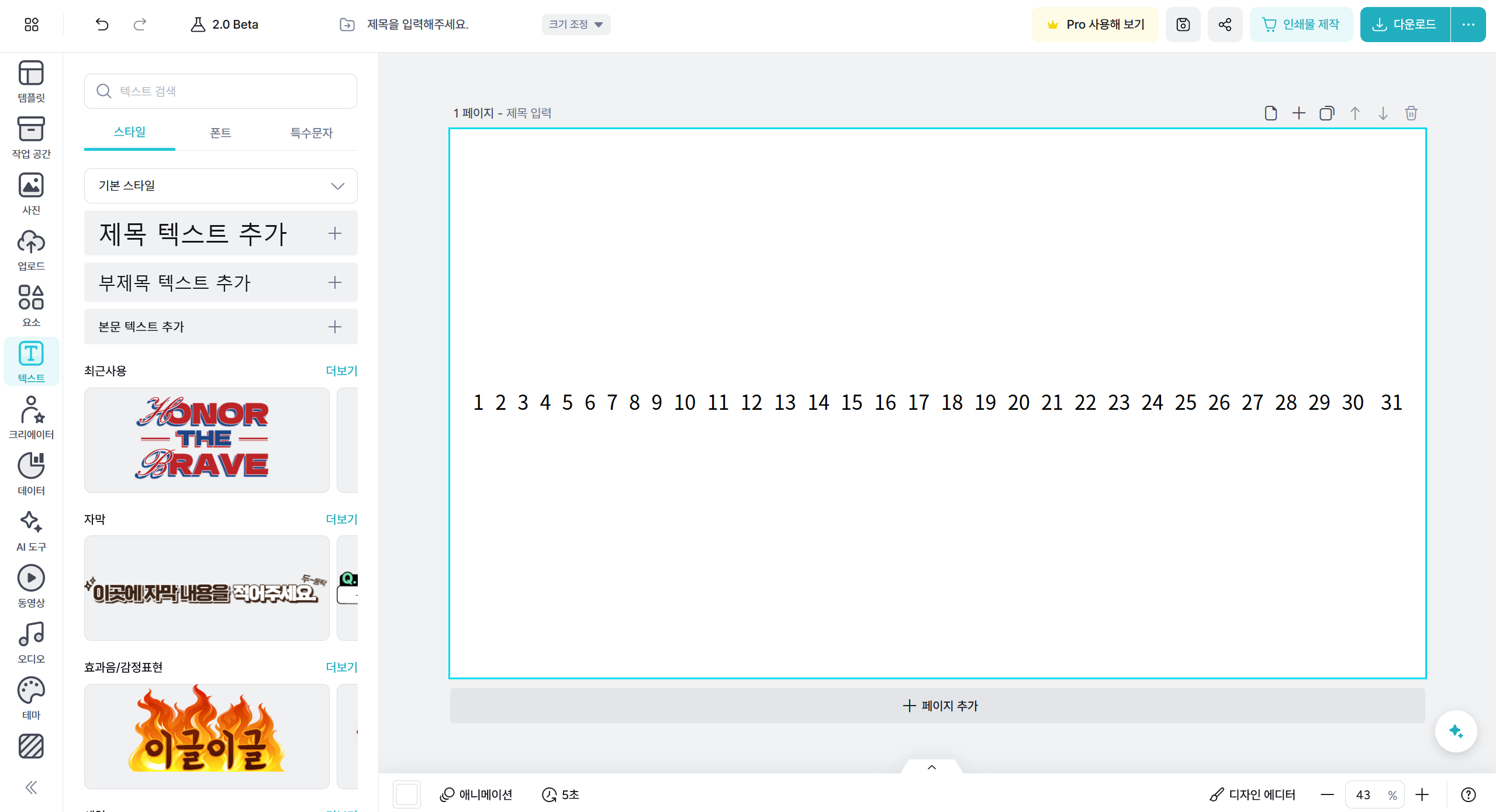Expand the bottom page panel chevron
The width and height of the screenshot is (1496, 812).
point(932,767)
